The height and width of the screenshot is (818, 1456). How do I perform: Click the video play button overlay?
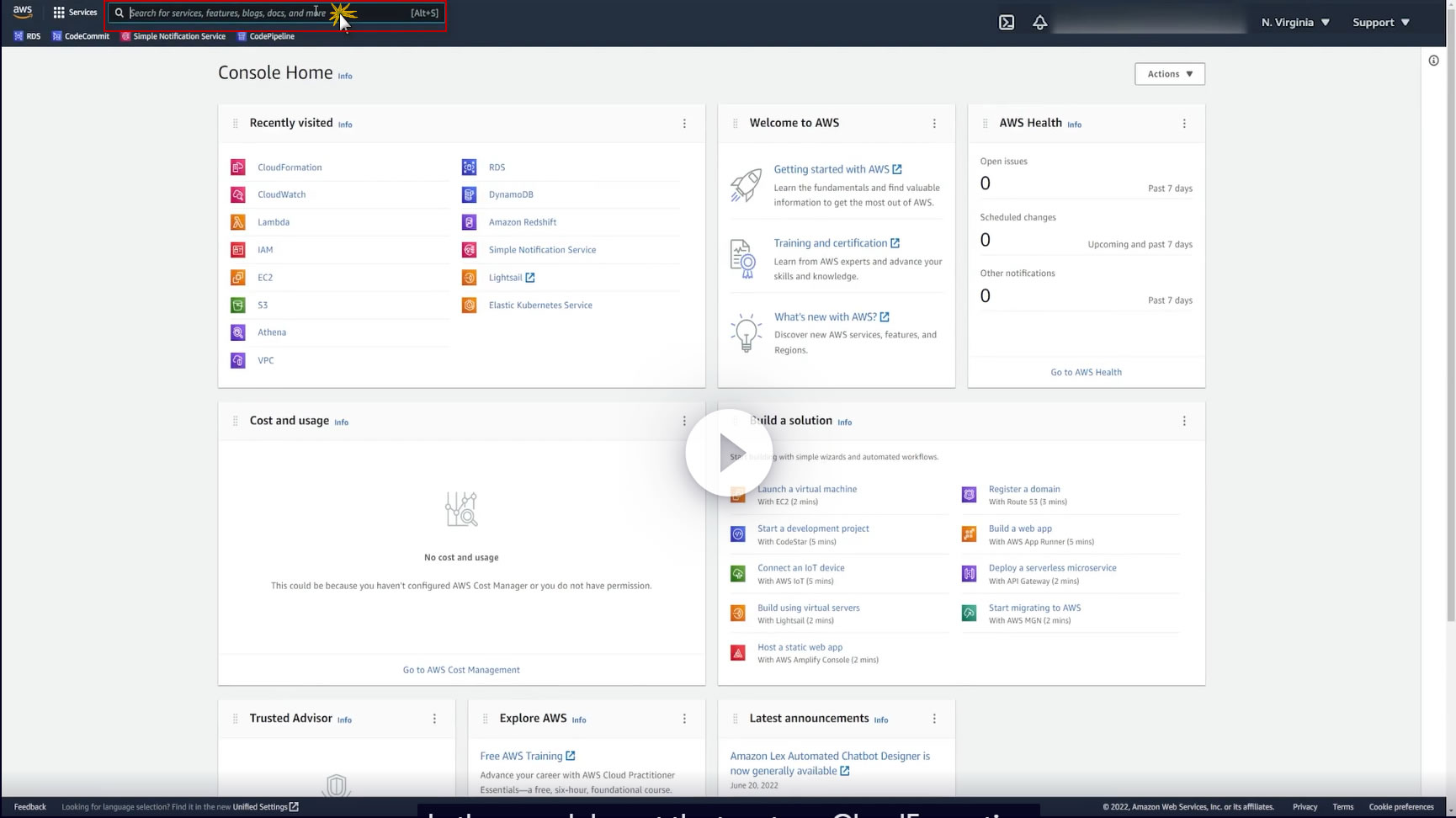[x=729, y=454]
